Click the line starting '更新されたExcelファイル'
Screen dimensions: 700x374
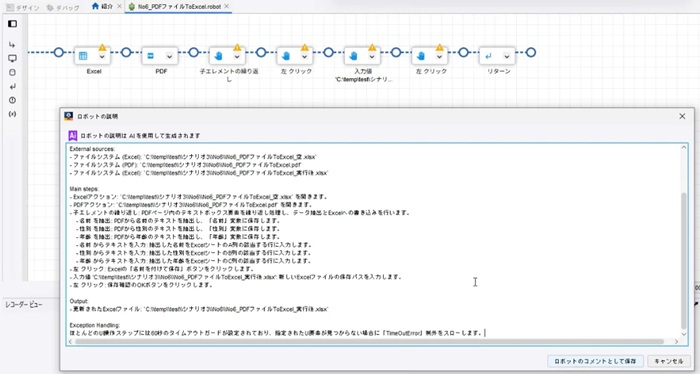[199, 309]
